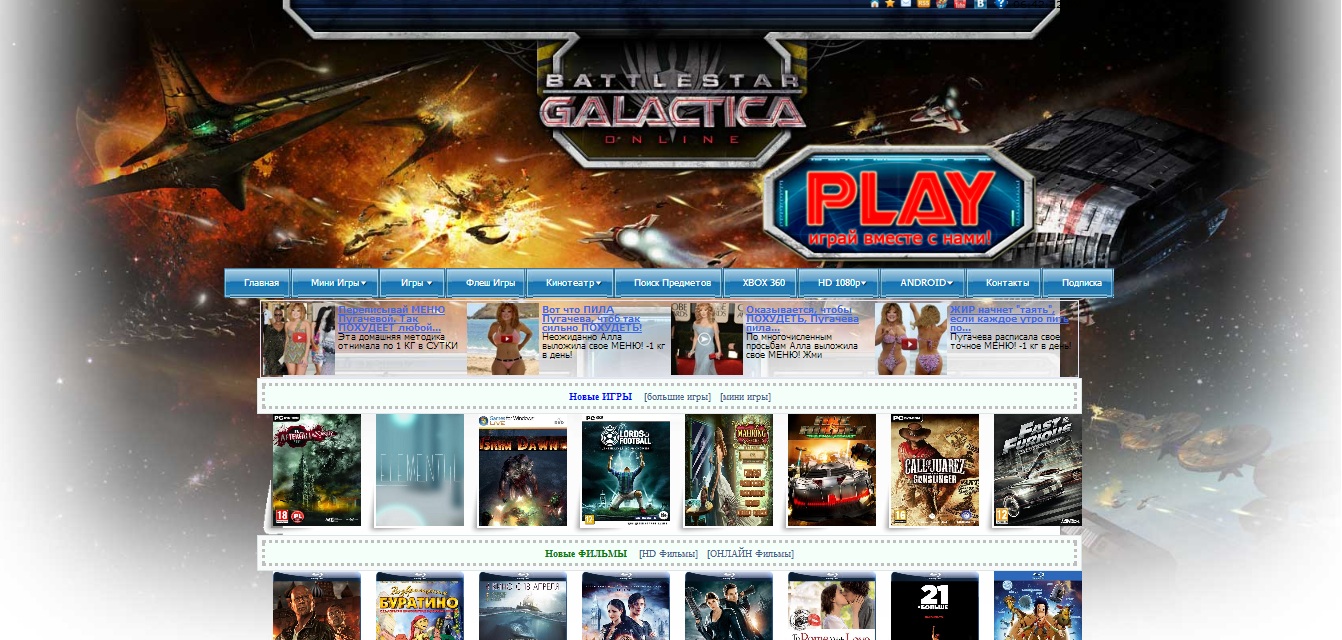Open the Новые ИГРЫ heading link
This screenshot has width=1342, height=640.
point(601,397)
